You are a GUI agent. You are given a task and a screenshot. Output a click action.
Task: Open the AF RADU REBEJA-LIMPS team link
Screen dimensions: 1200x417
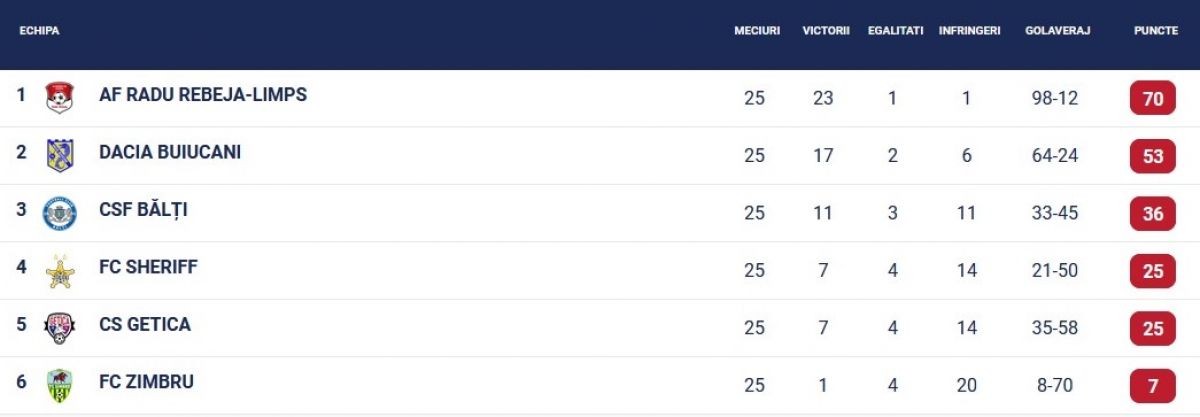pos(203,95)
